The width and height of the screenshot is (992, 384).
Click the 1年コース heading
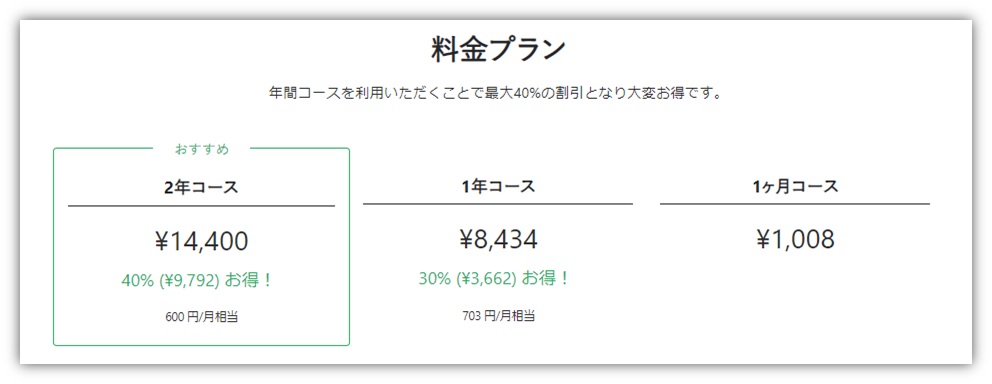(x=498, y=187)
